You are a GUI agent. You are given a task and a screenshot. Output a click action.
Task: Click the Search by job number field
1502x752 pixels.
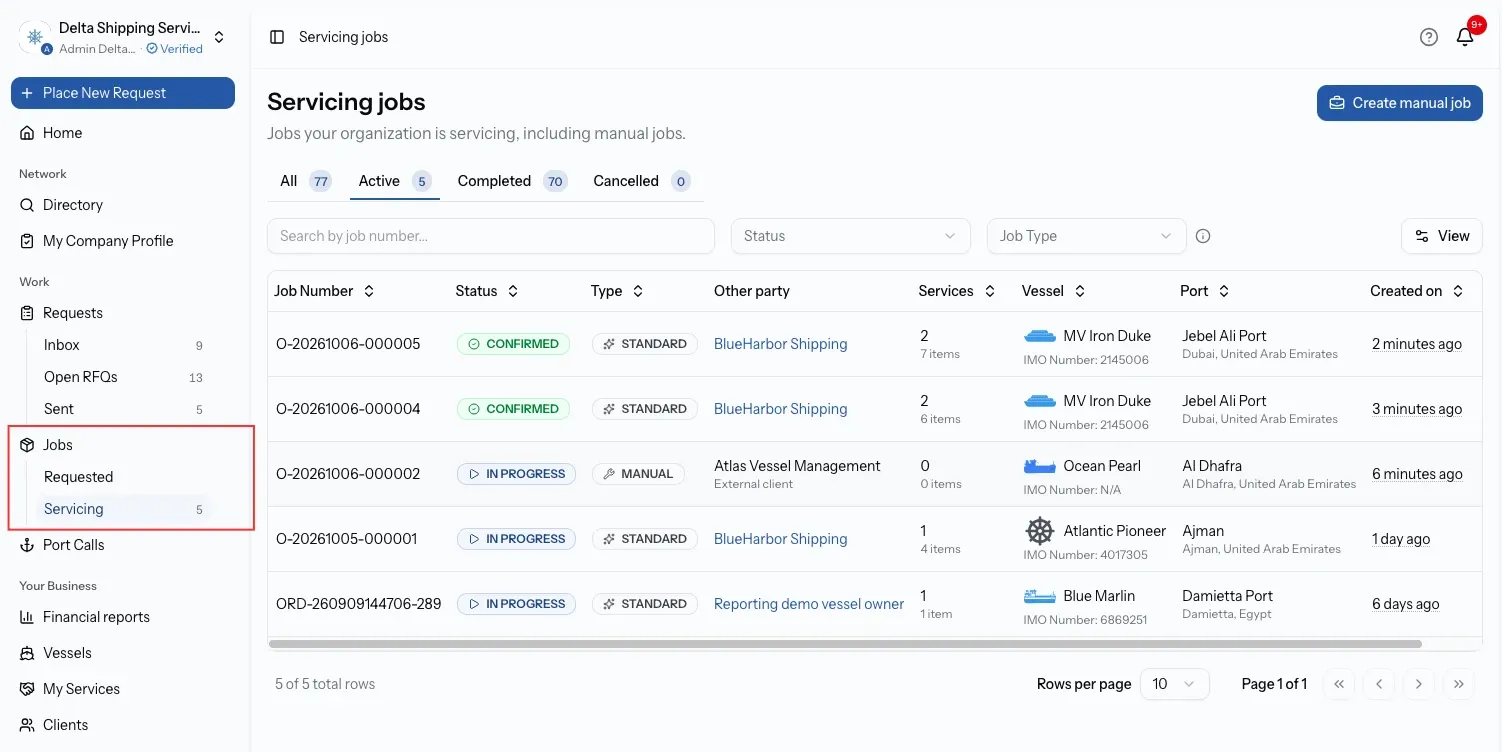click(491, 236)
